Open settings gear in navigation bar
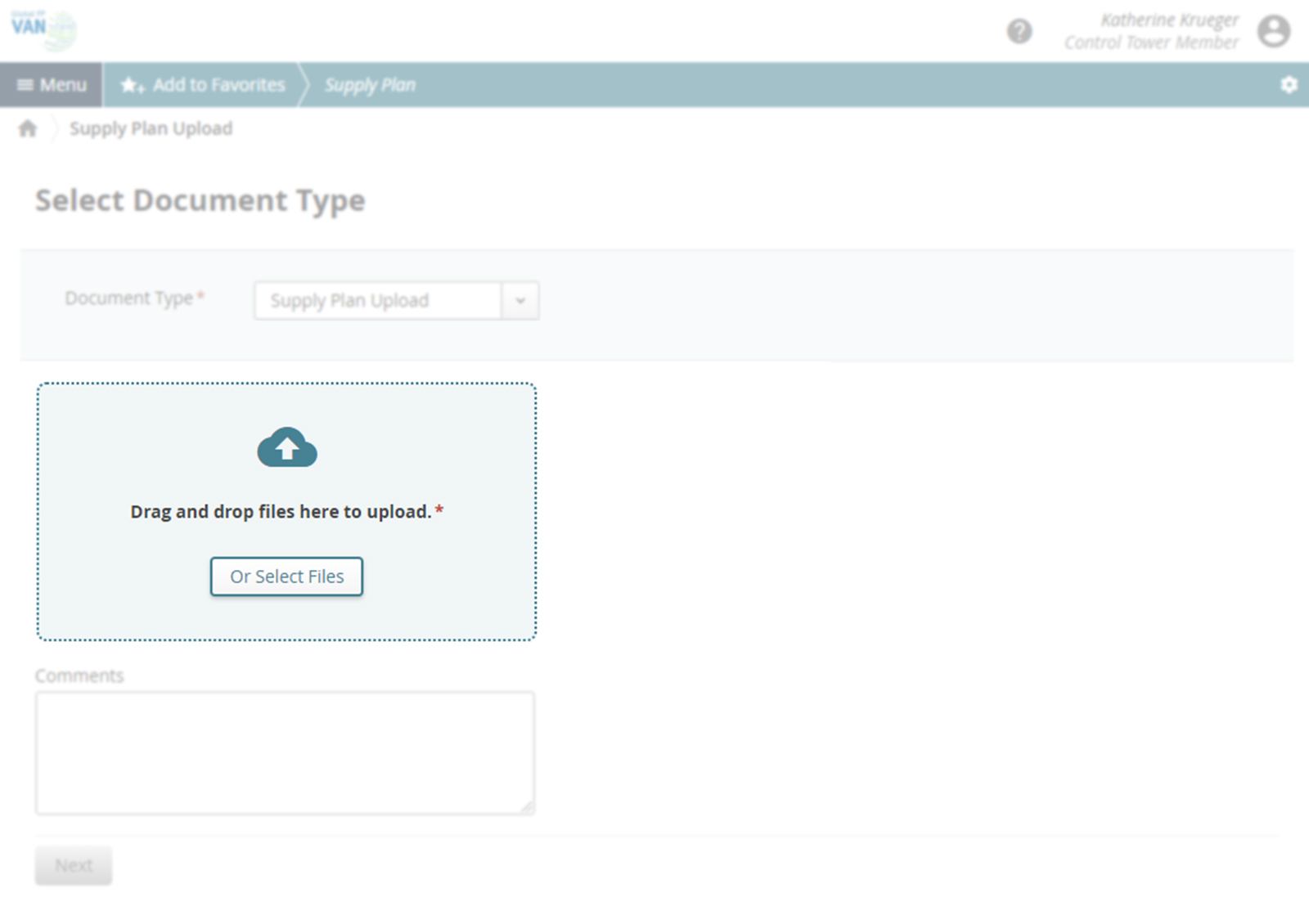The image size is (1309, 924). [1289, 85]
